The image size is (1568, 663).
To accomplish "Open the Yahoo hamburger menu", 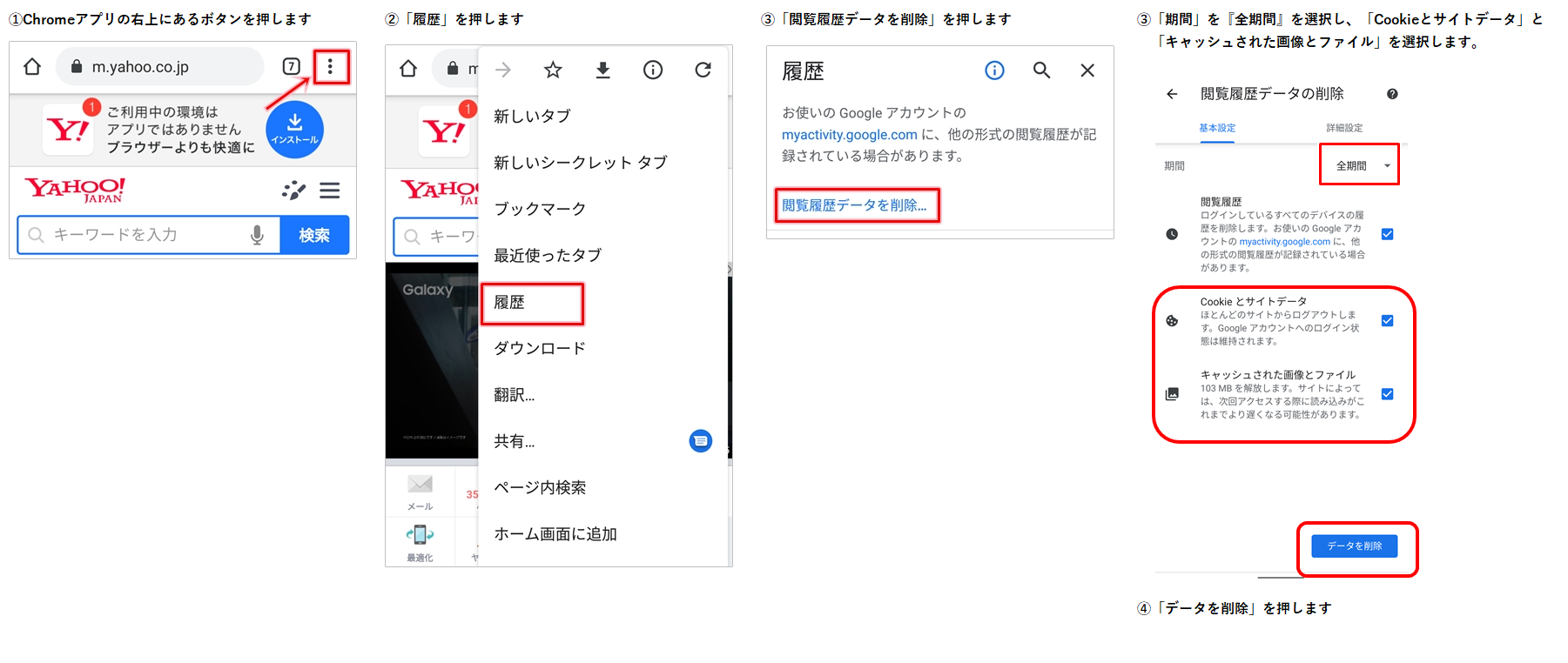I will pyautogui.click(x=329, y=191).
